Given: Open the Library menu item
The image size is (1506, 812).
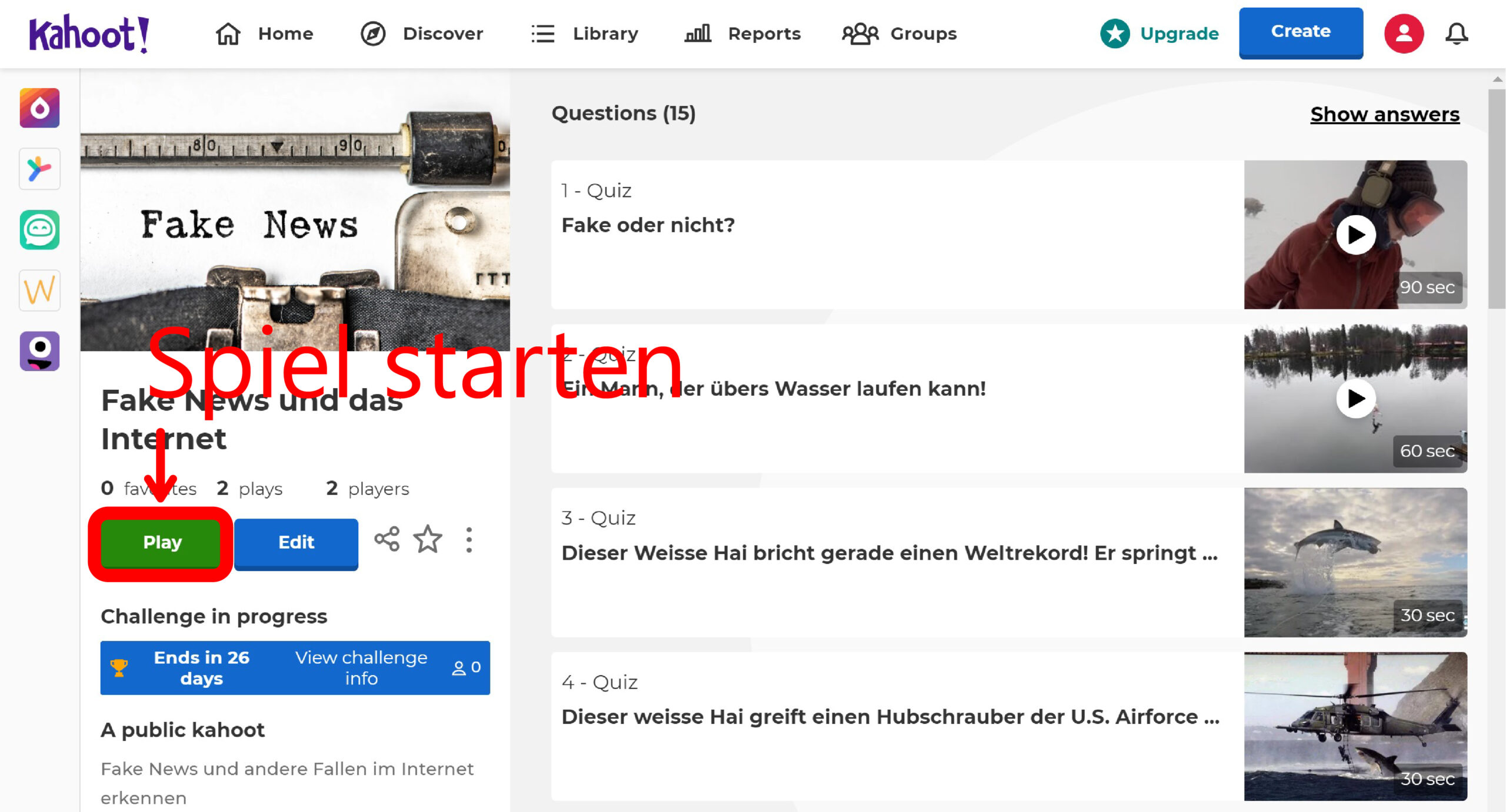Looking at the screenshot, I should (584, 34).
